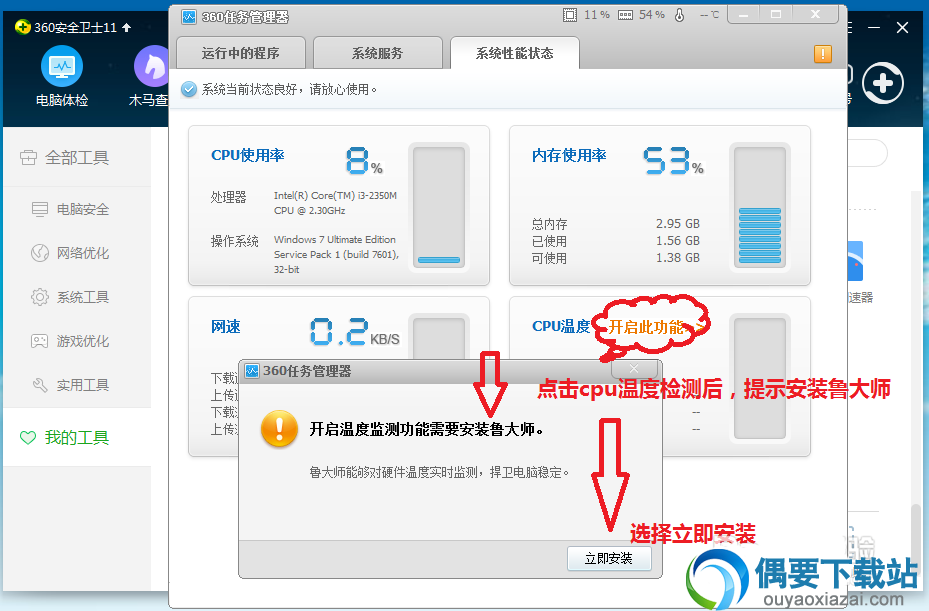Click the 8% CPU usage value
Image resolution: width=929 pixels, height=611 pixels.
(364, 161)
